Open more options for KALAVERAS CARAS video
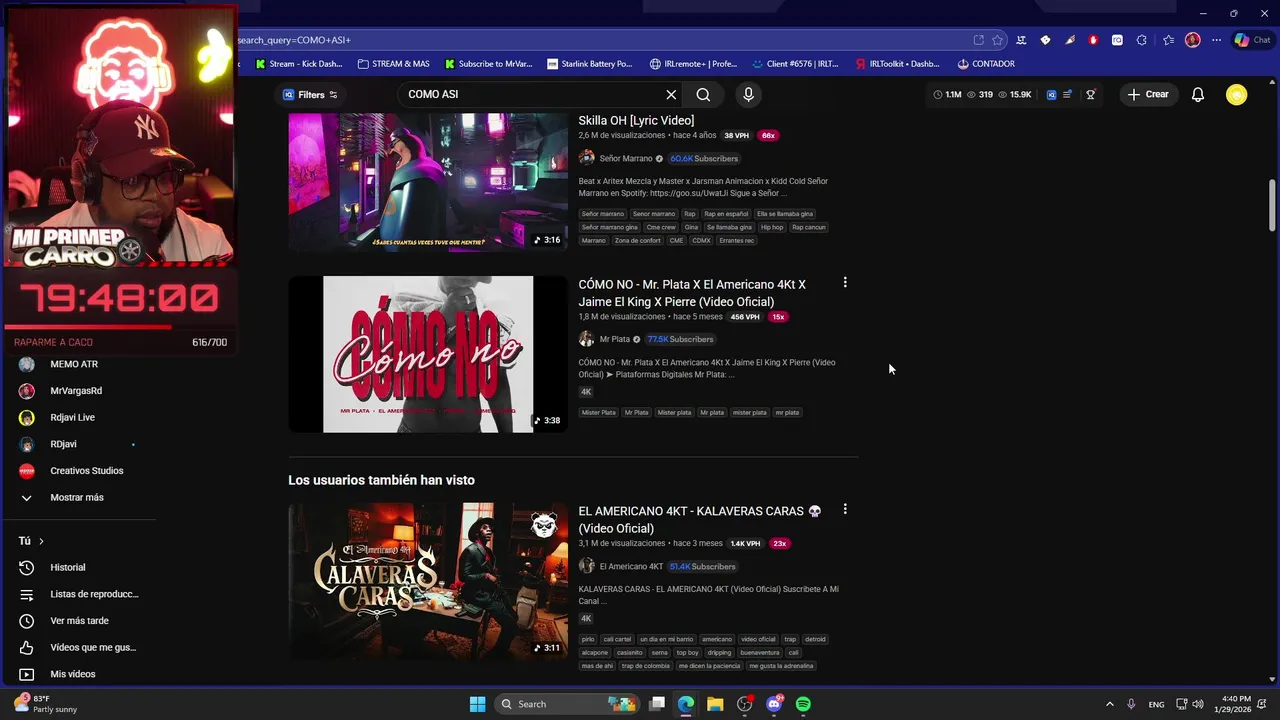 845,509
